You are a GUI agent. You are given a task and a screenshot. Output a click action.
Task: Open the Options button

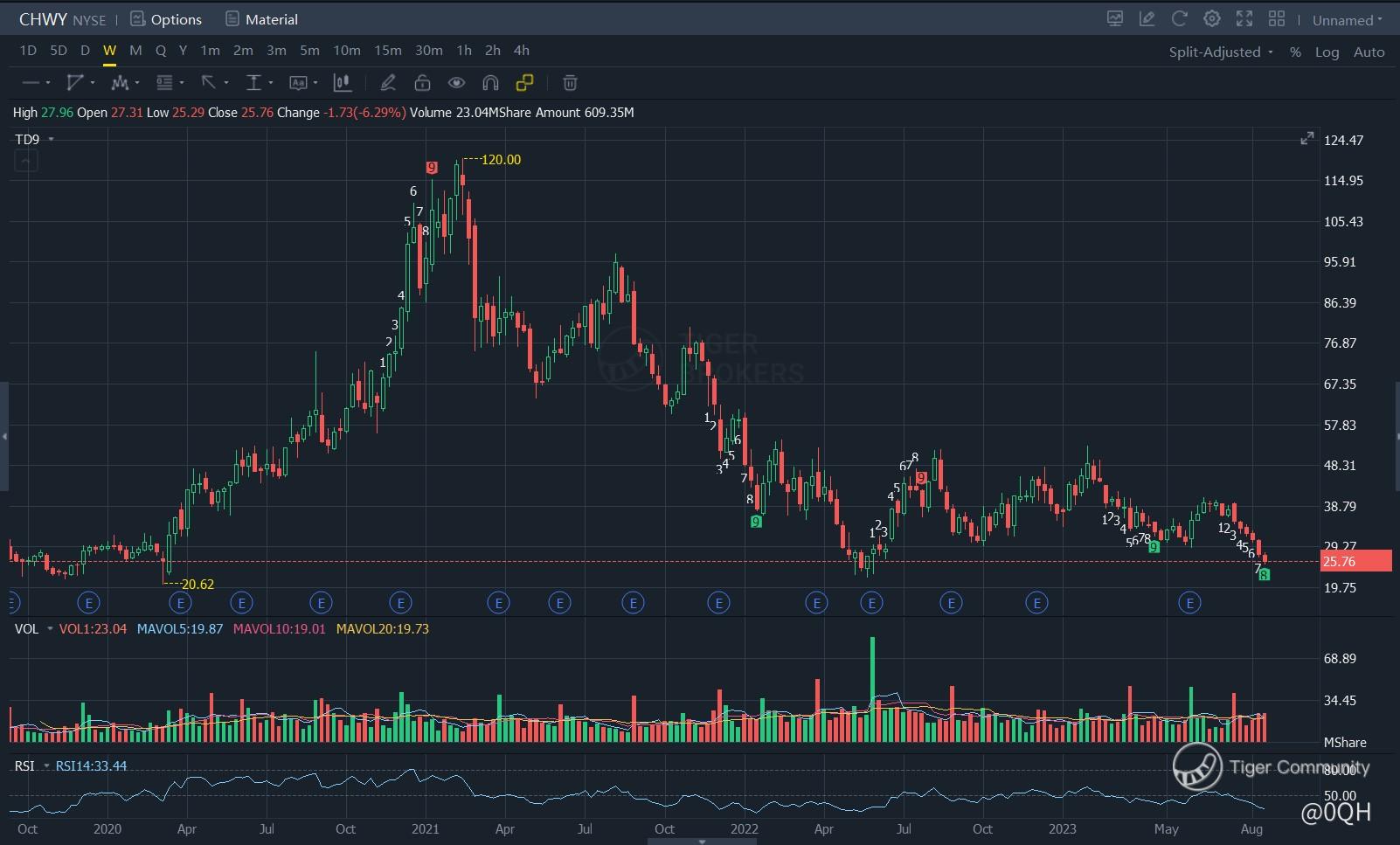point(166,19)
